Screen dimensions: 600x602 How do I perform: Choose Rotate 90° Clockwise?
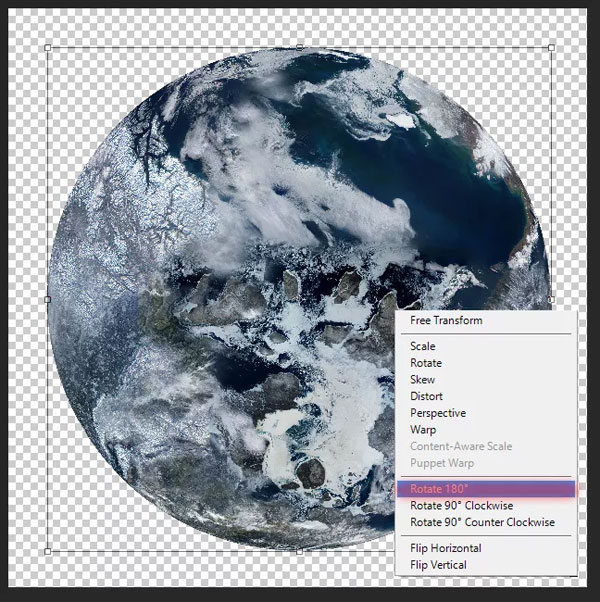(x=486, y=506)
